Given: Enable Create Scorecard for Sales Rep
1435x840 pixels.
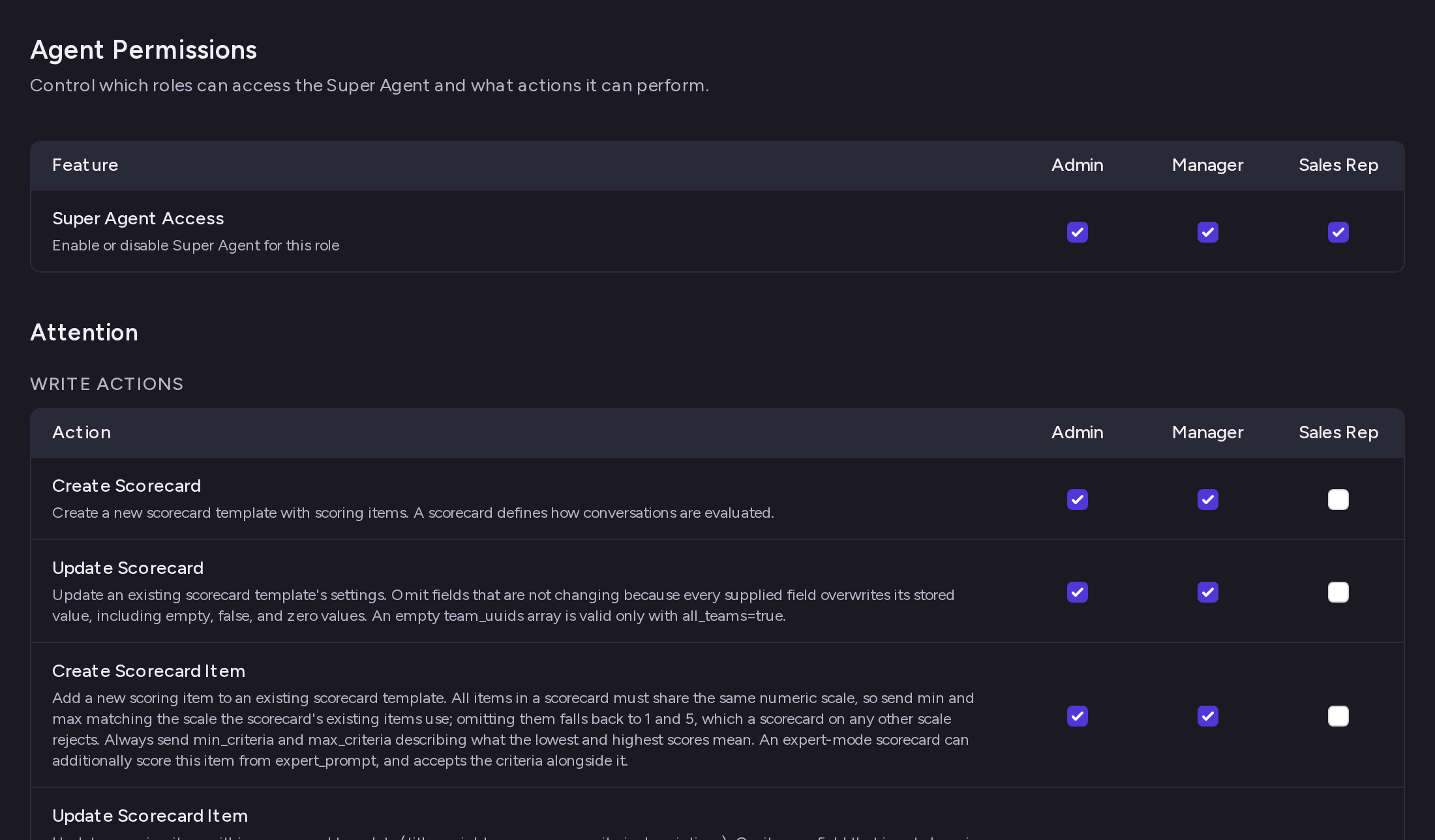Looking at the screenshot, I should (x=1338, y=500).
